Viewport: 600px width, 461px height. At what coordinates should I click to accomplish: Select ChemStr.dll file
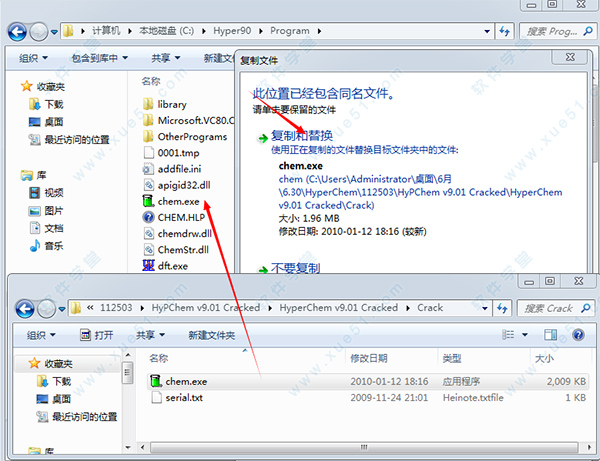point(176,250)
